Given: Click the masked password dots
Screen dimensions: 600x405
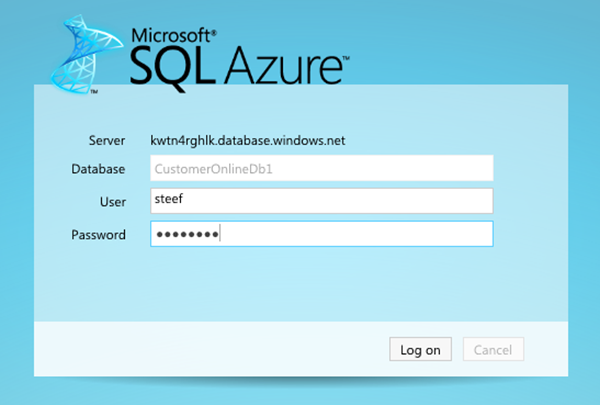Looking at the screenshot, I should pyautogui.click(x=185, y=235).
